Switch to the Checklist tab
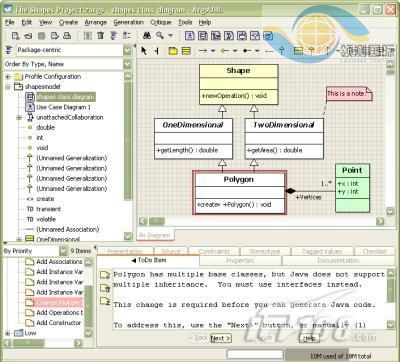Screen dimensions: 400x362 (374, 251)
